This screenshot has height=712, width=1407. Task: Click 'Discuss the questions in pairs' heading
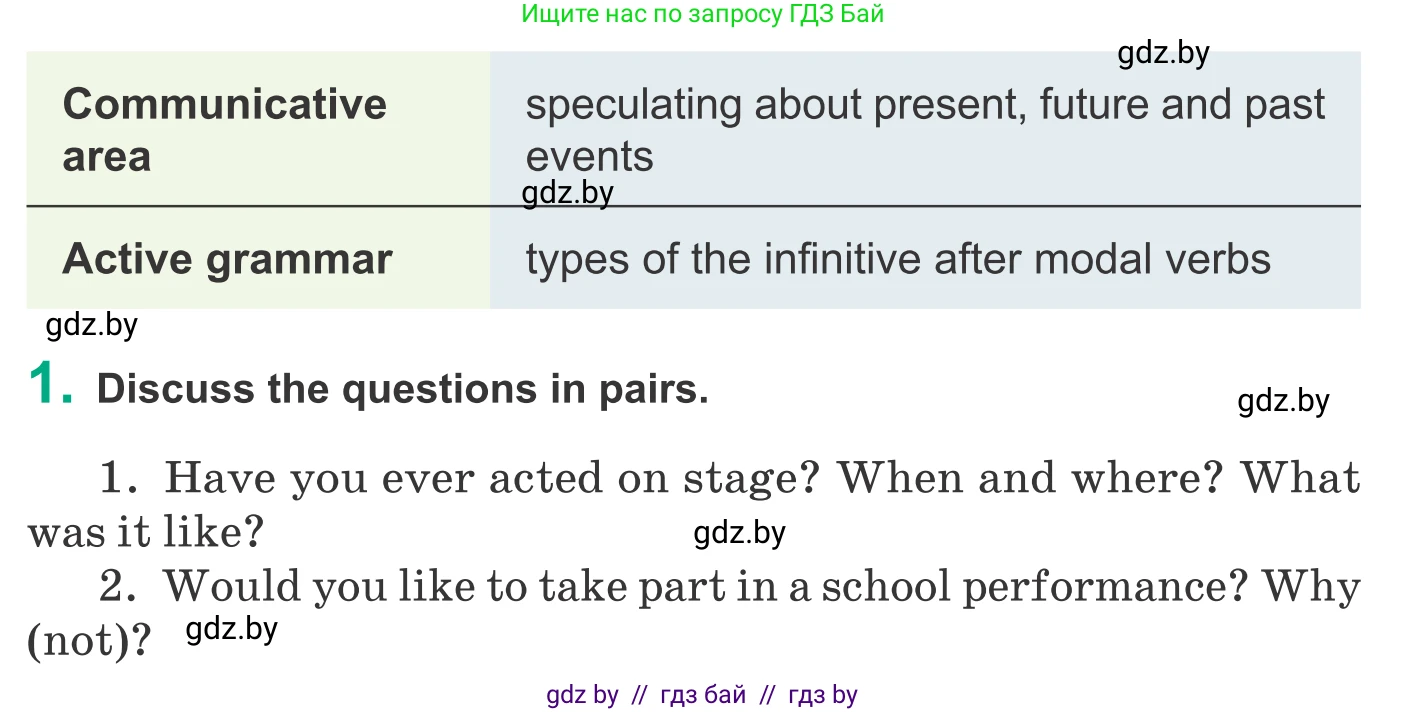tap(402, 388)
